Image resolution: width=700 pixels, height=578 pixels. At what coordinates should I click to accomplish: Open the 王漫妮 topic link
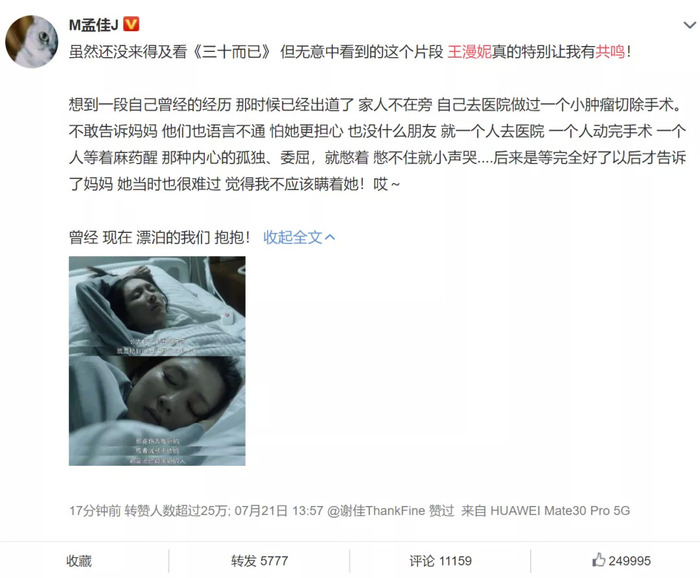(x=469, y=52)
